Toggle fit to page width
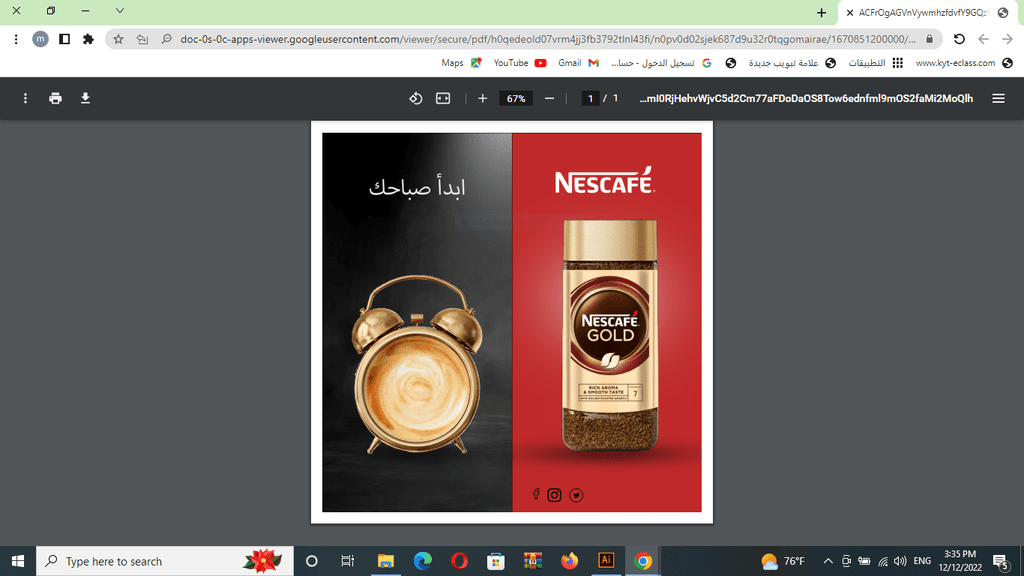Viewport: 1024px width, 576px height. coord(443,98)
